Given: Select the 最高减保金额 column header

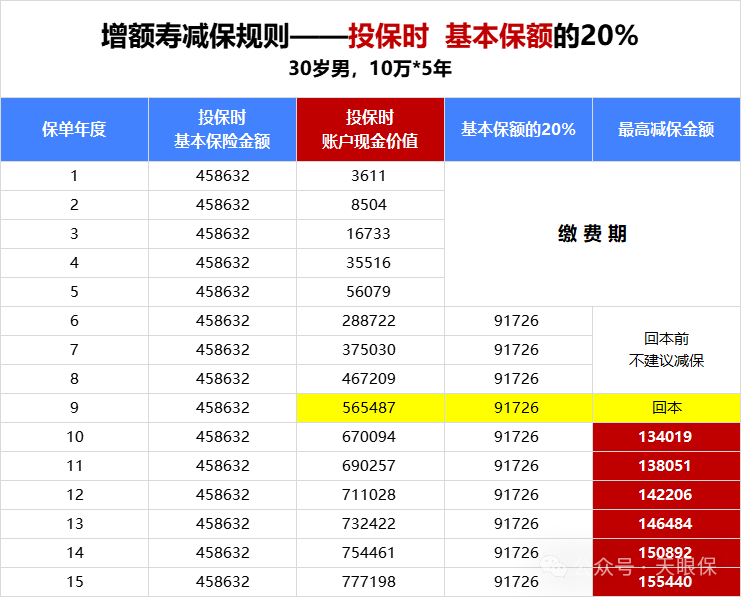Looking at the screenshot, I should pyautogui.click(x=666, y=130).
